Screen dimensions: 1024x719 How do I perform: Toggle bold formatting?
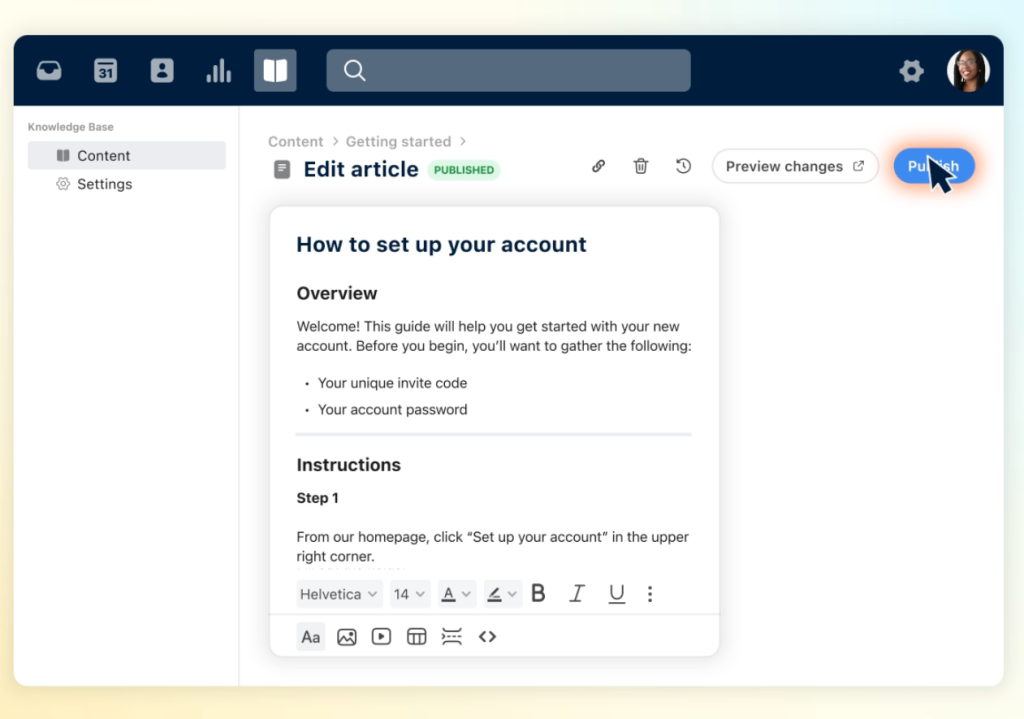(538, 593)
